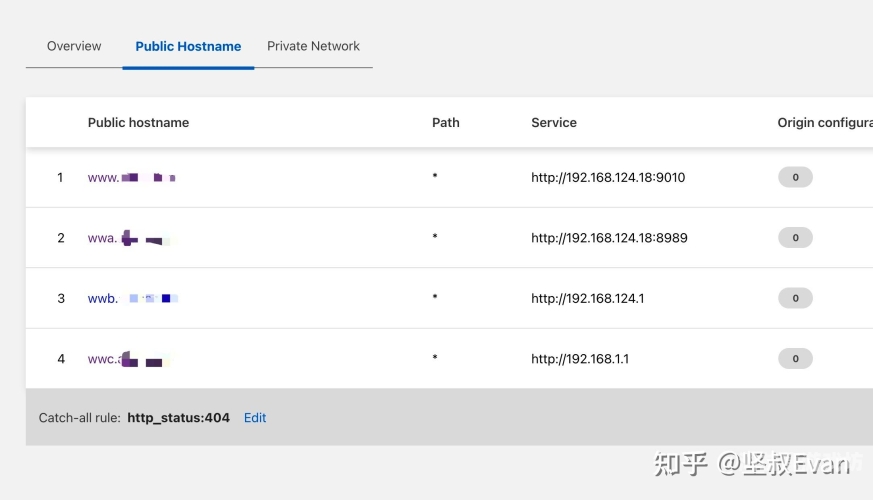
Task: Open the wwa. hostname link in row 2
Action: tap(128, 238)
